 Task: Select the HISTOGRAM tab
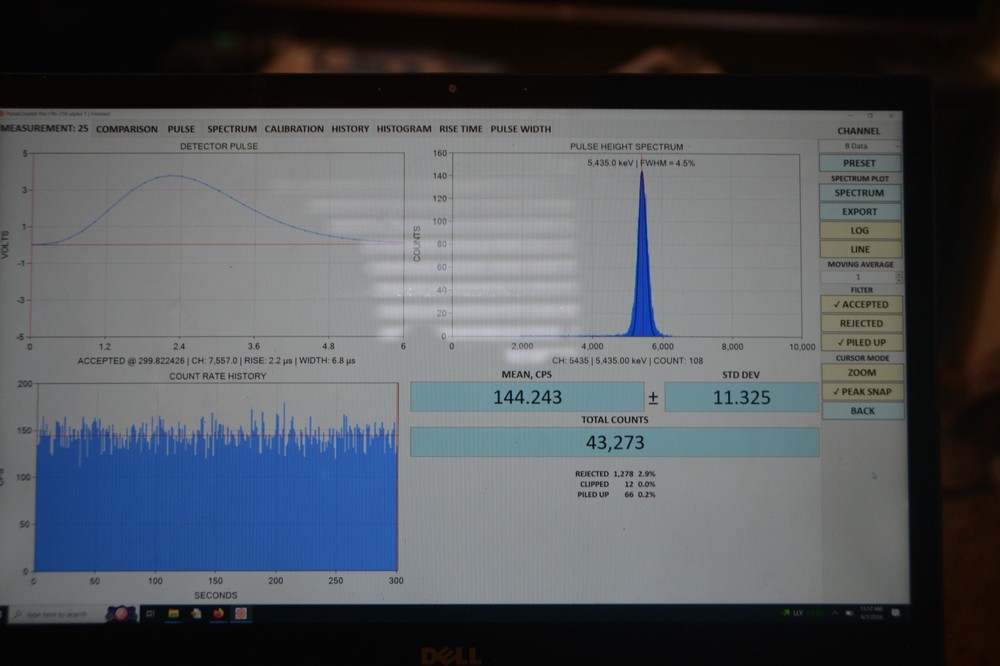coord(404,129)
